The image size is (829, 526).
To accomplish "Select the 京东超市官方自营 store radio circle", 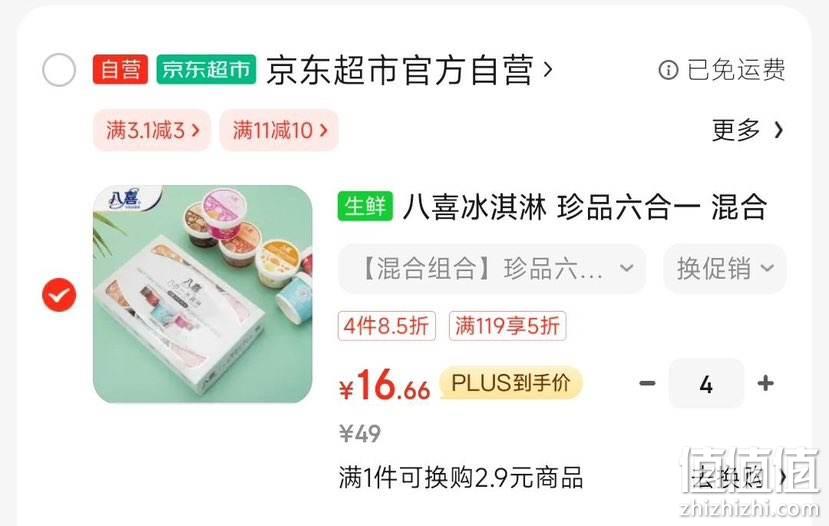I will pyautogui.click(x=59, y=70).
